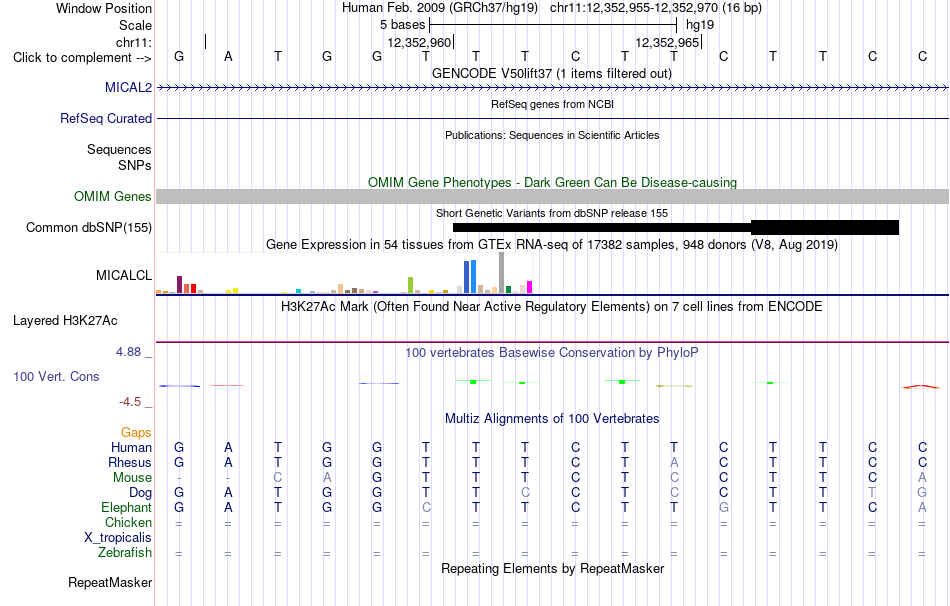Click 'Repeating Elements by RepeatMasker' title
Image resolution: width=950 pixels, height=606 pixels.
[552, 569]
